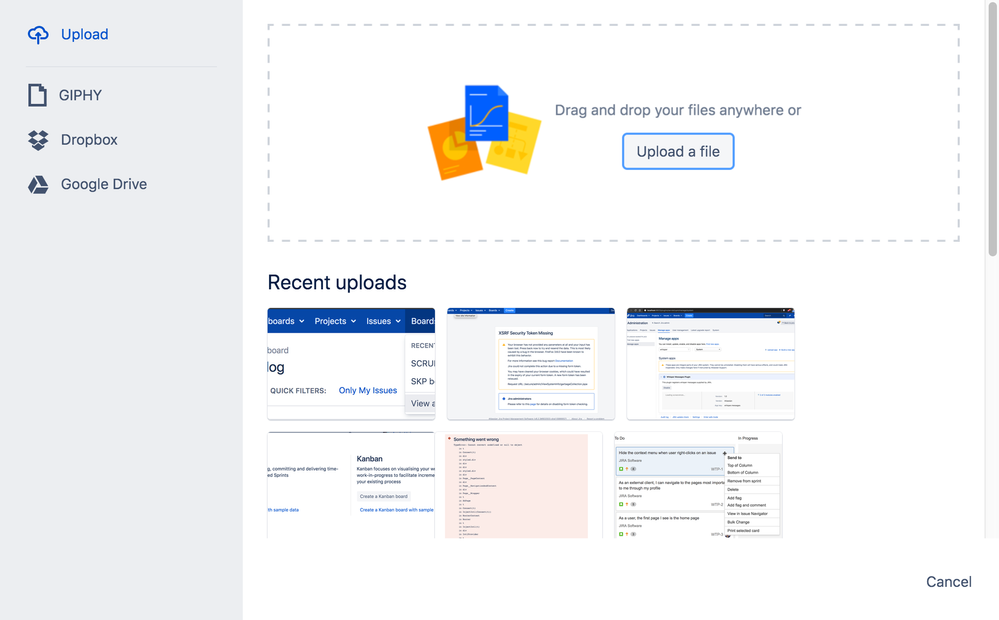
Task: Click the Upload cloud icon in sidebar
Action: pos(38,34)
